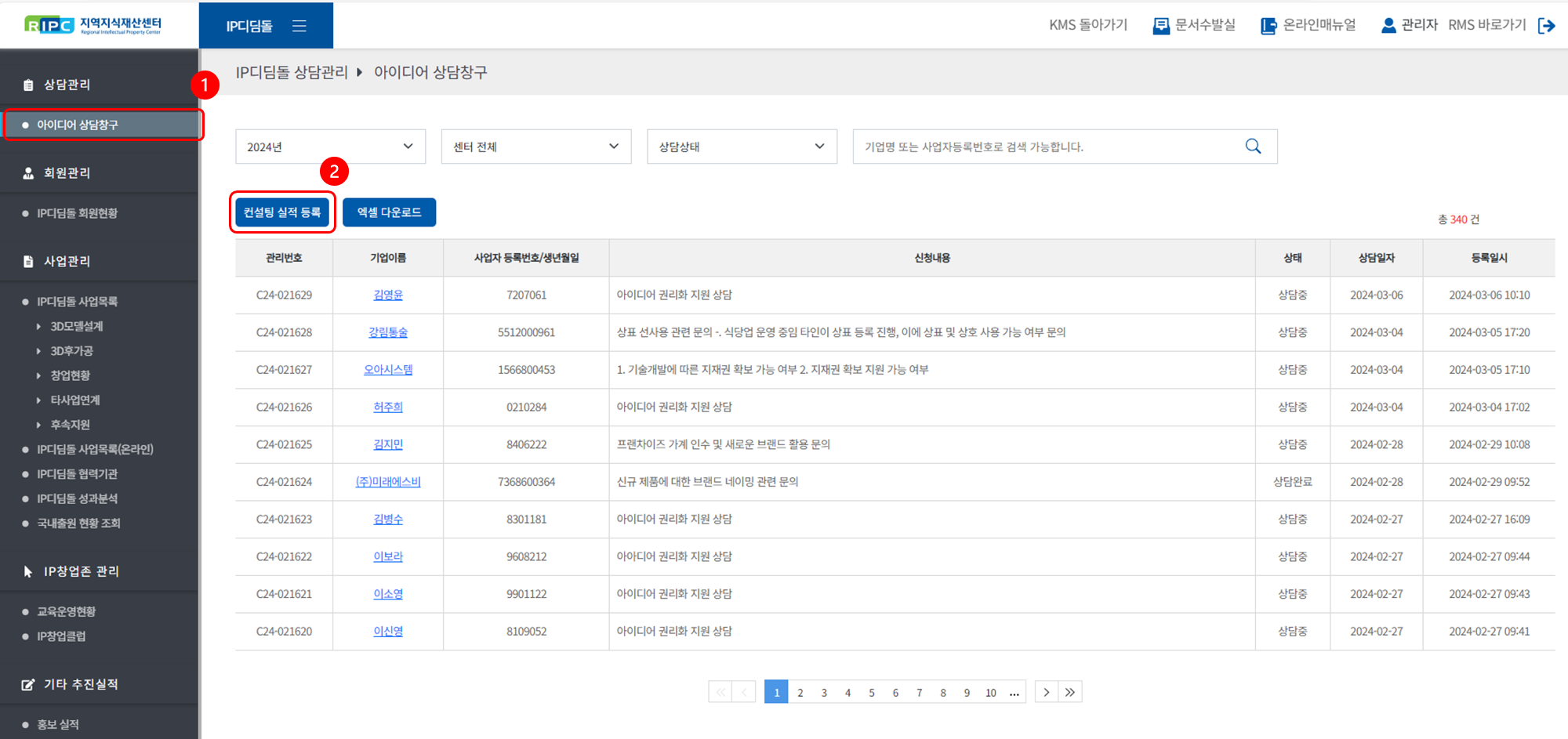This screenshot has width=1568, height=739.
Task: Click the hamburger menu icon beside IP디딤돌
Action: (299, 26)
